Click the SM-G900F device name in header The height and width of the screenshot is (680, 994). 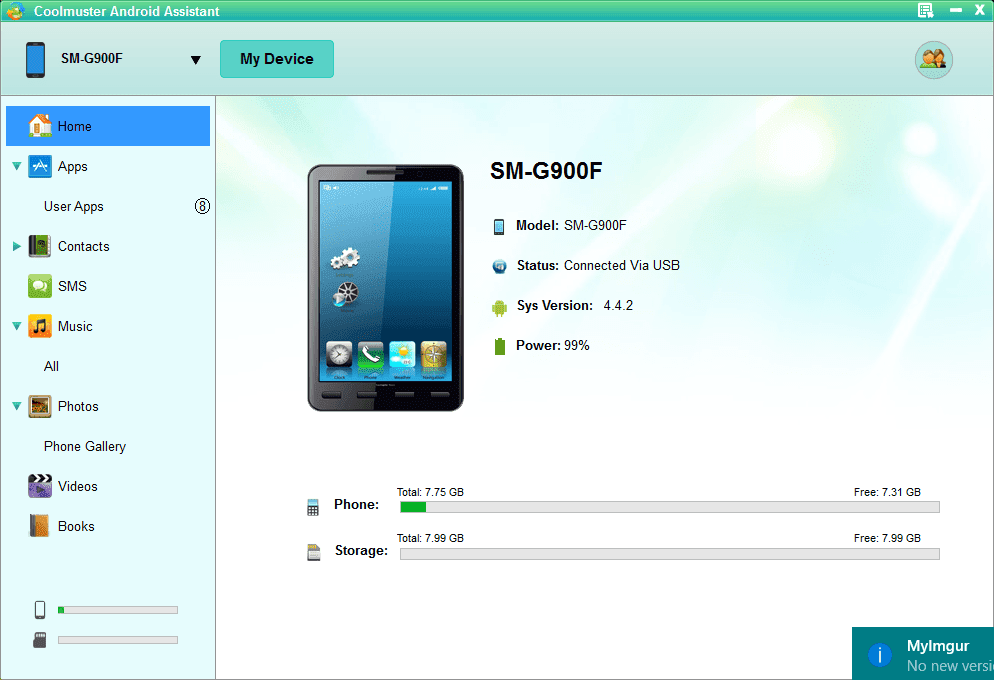[92, 58]
